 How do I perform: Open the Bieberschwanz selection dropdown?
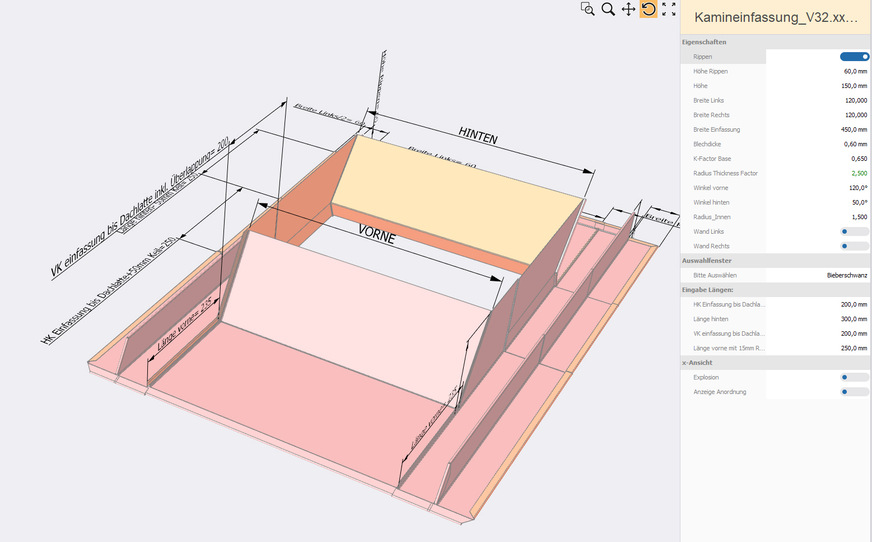[846, 274]
